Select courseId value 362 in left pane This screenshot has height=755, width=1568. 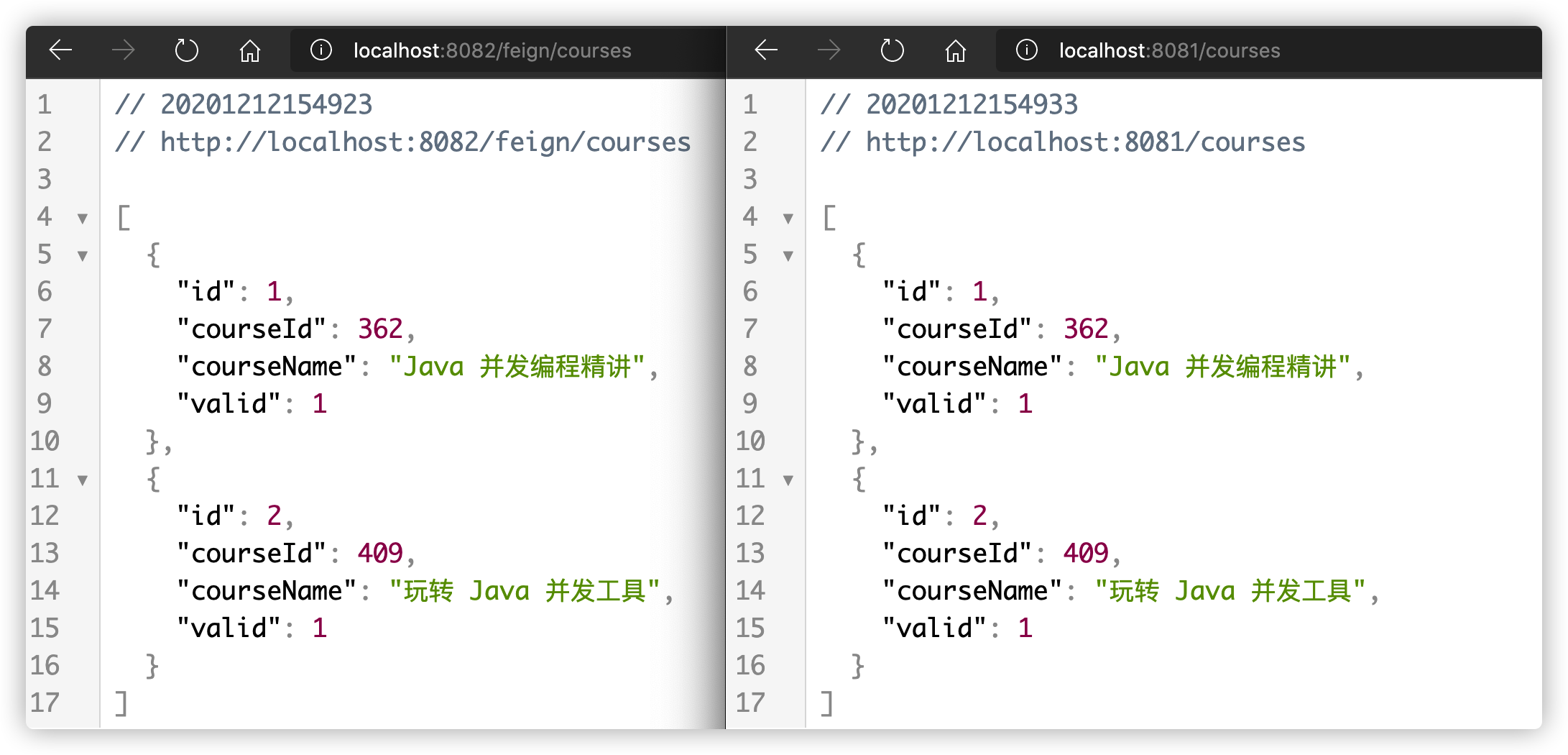pyautogui.click(x=380, y=329)
